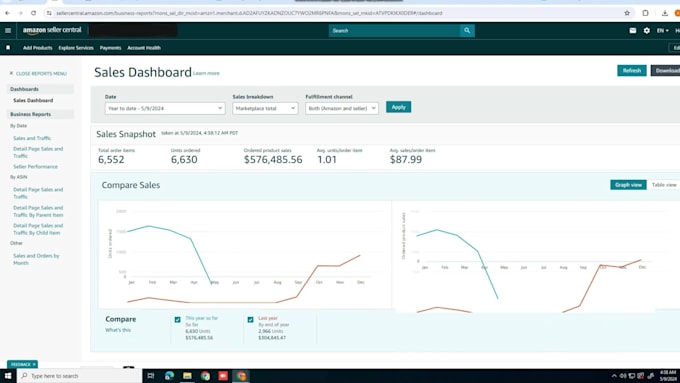The height and width of the screenshot is (383, 680).
Task: Bookmark this page with the star icon
Action: coord(627,13)
